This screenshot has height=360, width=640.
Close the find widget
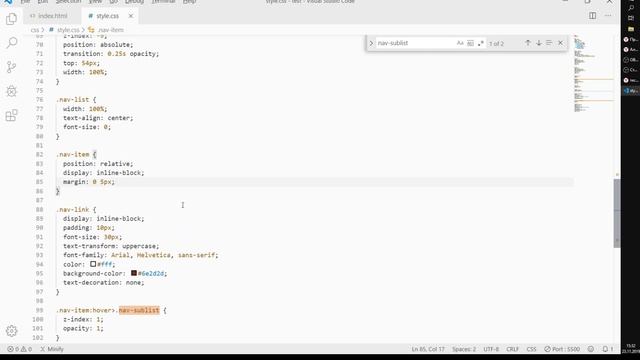pyautogui.click(x=560, y=43)
